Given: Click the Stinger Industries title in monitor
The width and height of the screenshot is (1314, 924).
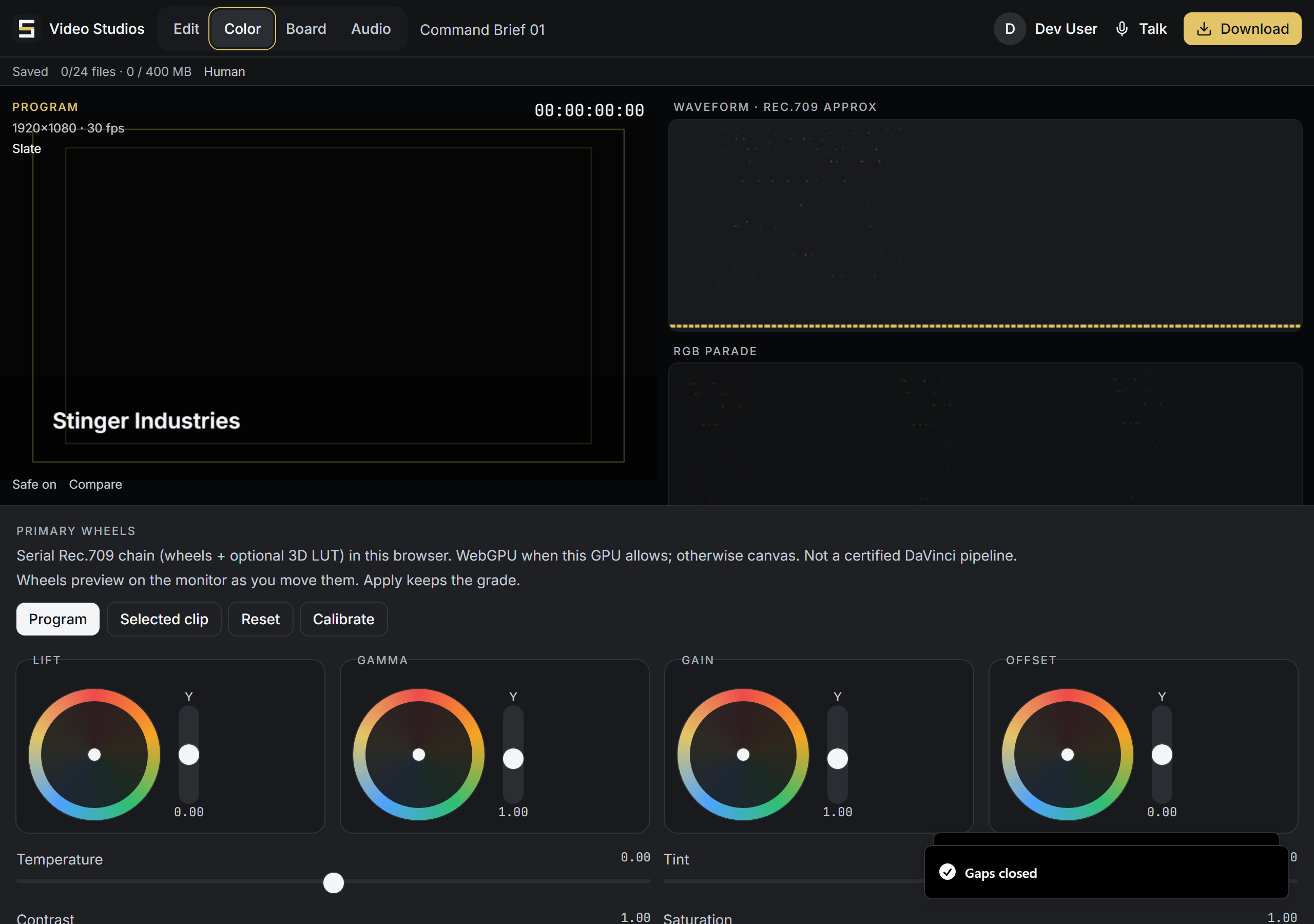Looking at the screenshot, I should click(x=146, y=421).
